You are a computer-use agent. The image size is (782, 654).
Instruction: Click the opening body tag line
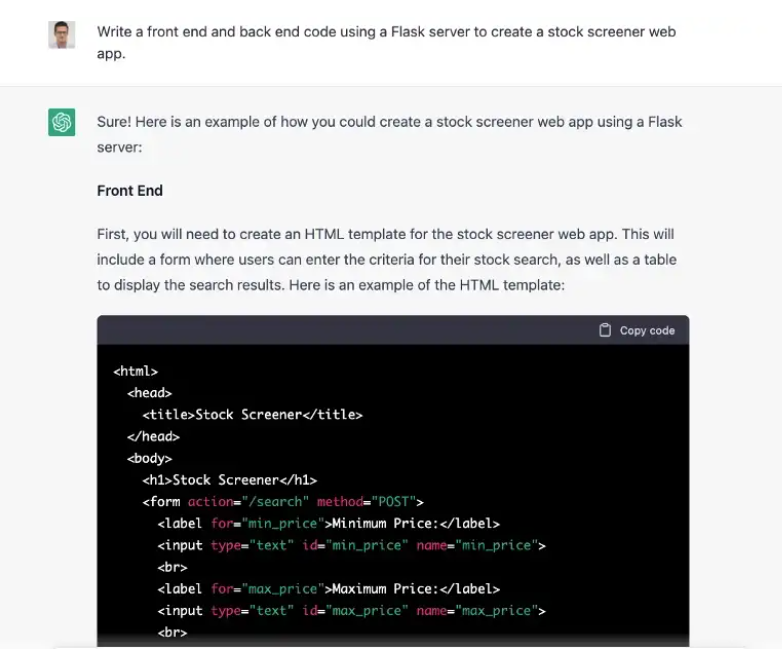coord(149,458)
